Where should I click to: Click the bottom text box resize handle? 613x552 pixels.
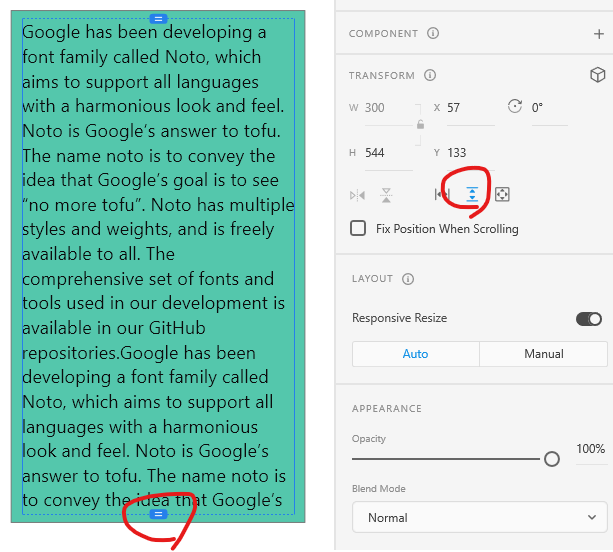(158, 514)
